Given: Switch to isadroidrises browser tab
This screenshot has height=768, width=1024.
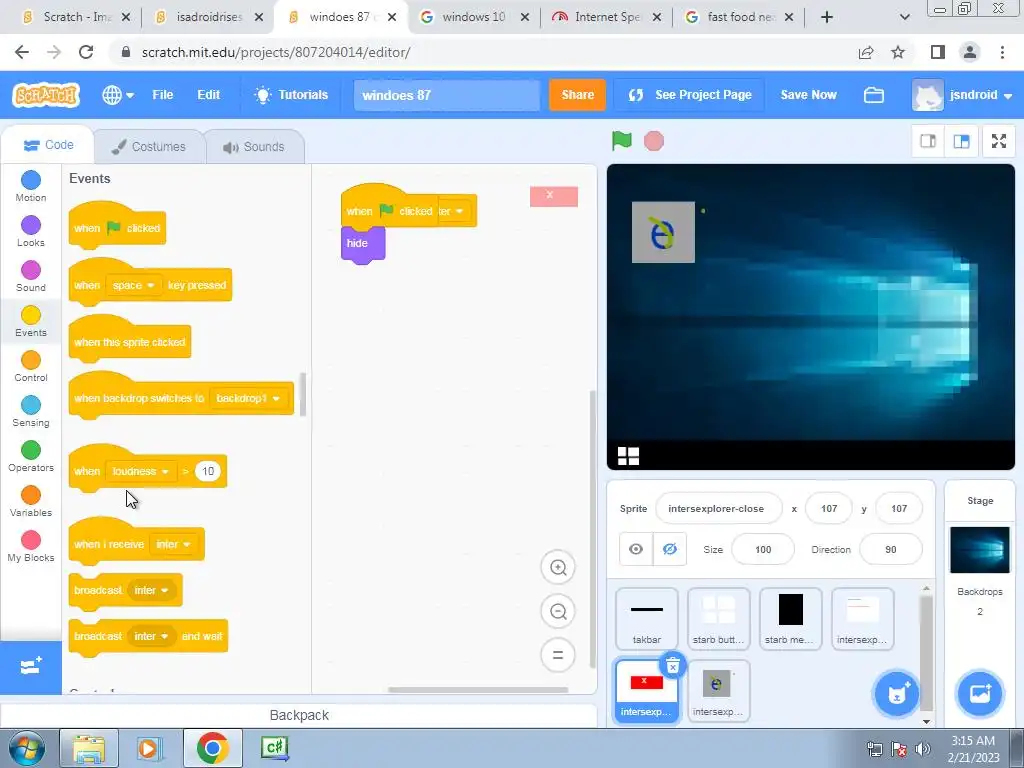Looking at the screenshot, I should 209,17.
